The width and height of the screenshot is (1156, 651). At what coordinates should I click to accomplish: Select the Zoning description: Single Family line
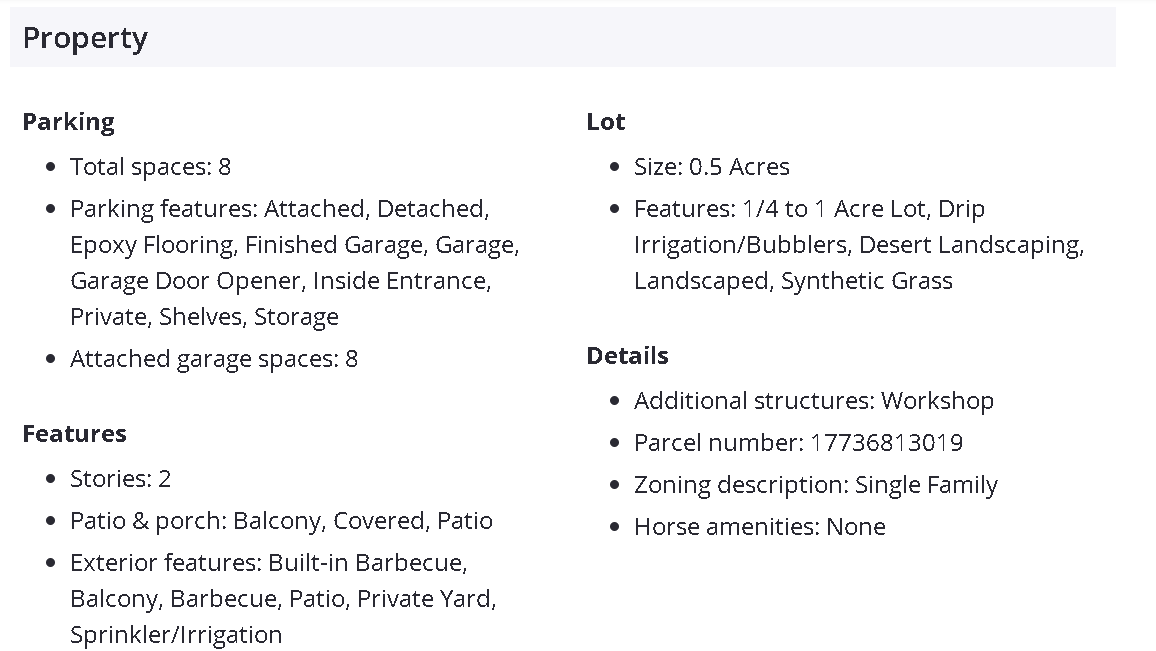pyautogui.click(x=815, y=485)
